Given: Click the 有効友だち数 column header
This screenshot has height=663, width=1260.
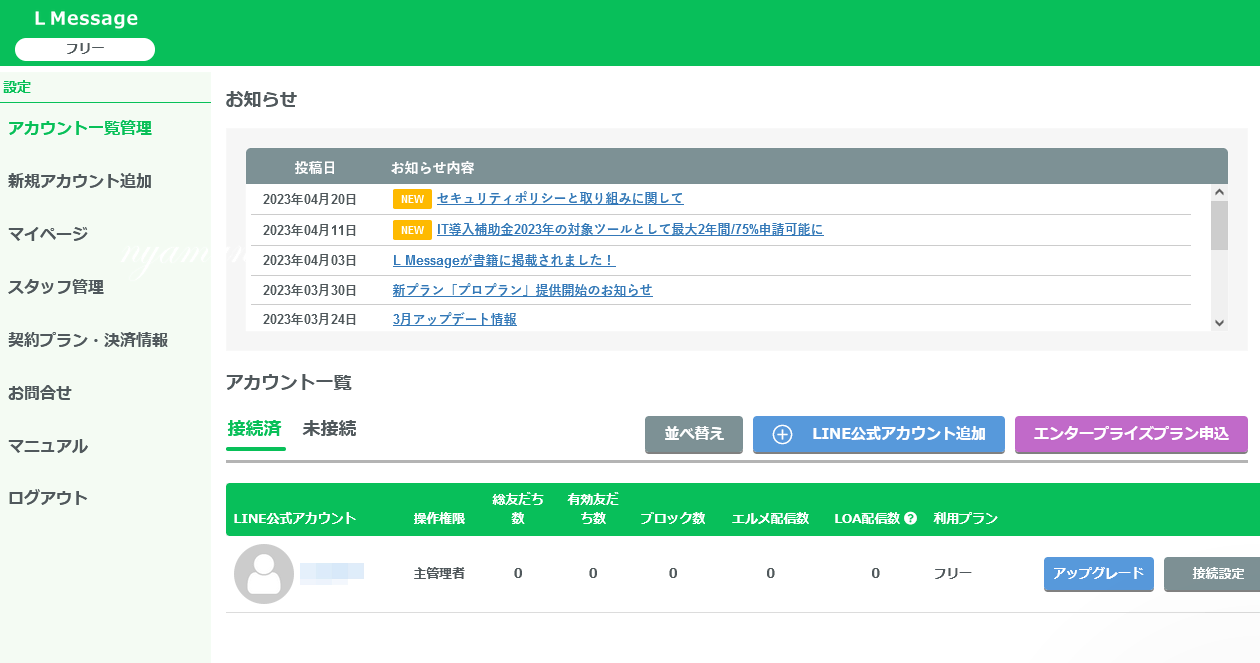Looking at the screenshot, I should 593,508.
